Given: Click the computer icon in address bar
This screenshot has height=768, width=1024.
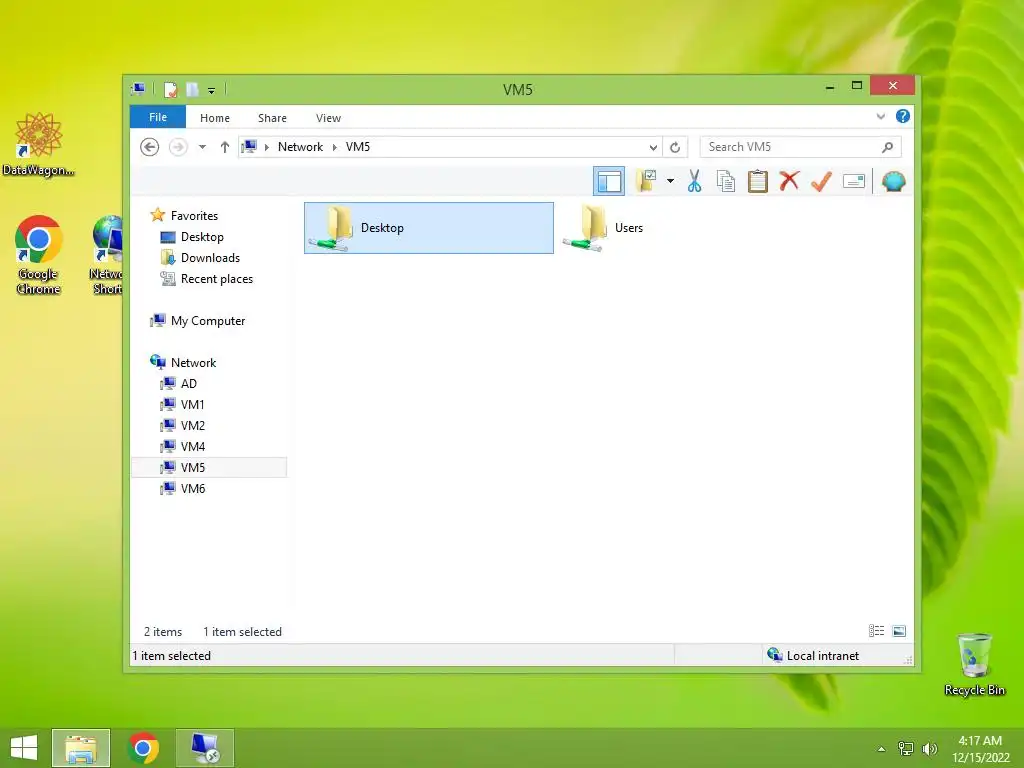Looking at the screenshot, I should tap(249, 147).
